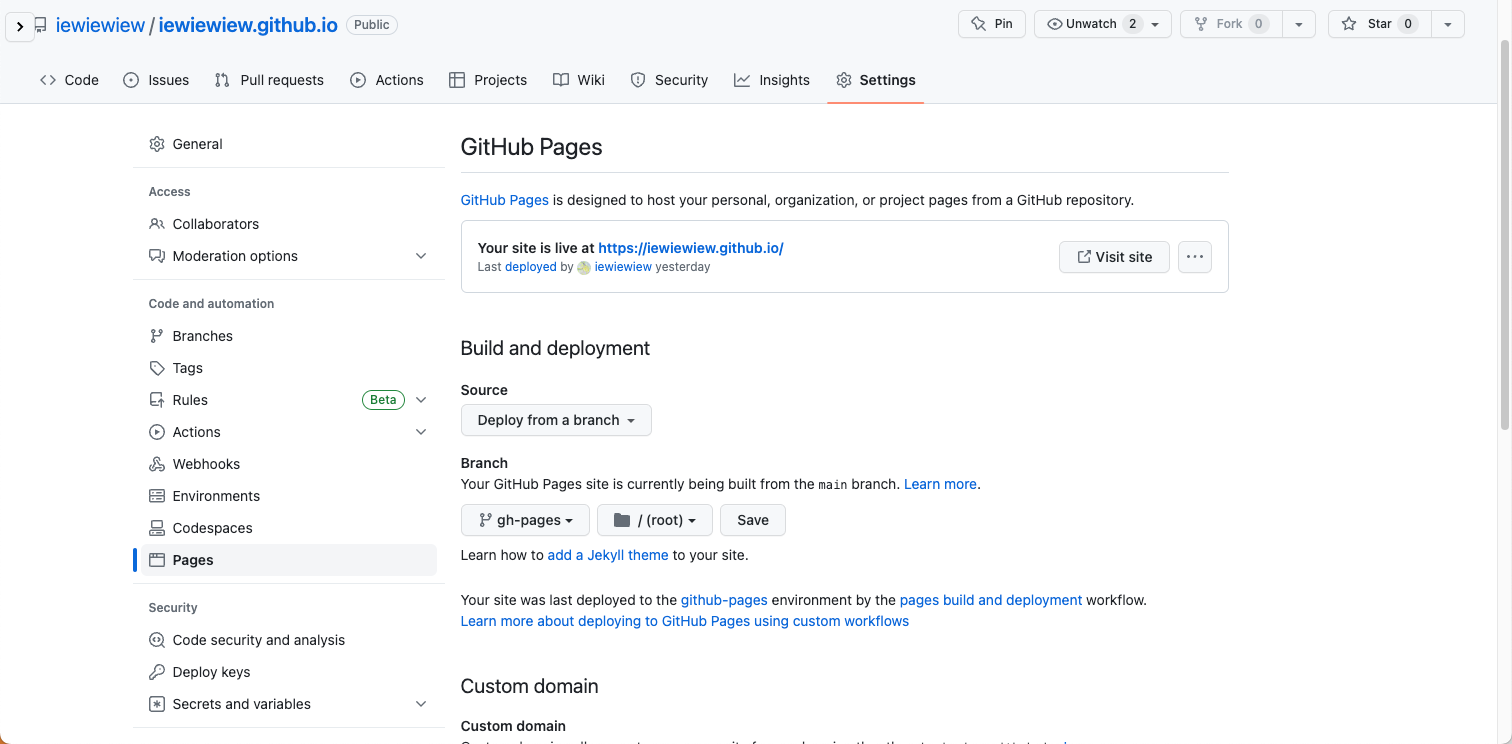Click the Collaborators people icon
1512x744 pixels.
157,224
